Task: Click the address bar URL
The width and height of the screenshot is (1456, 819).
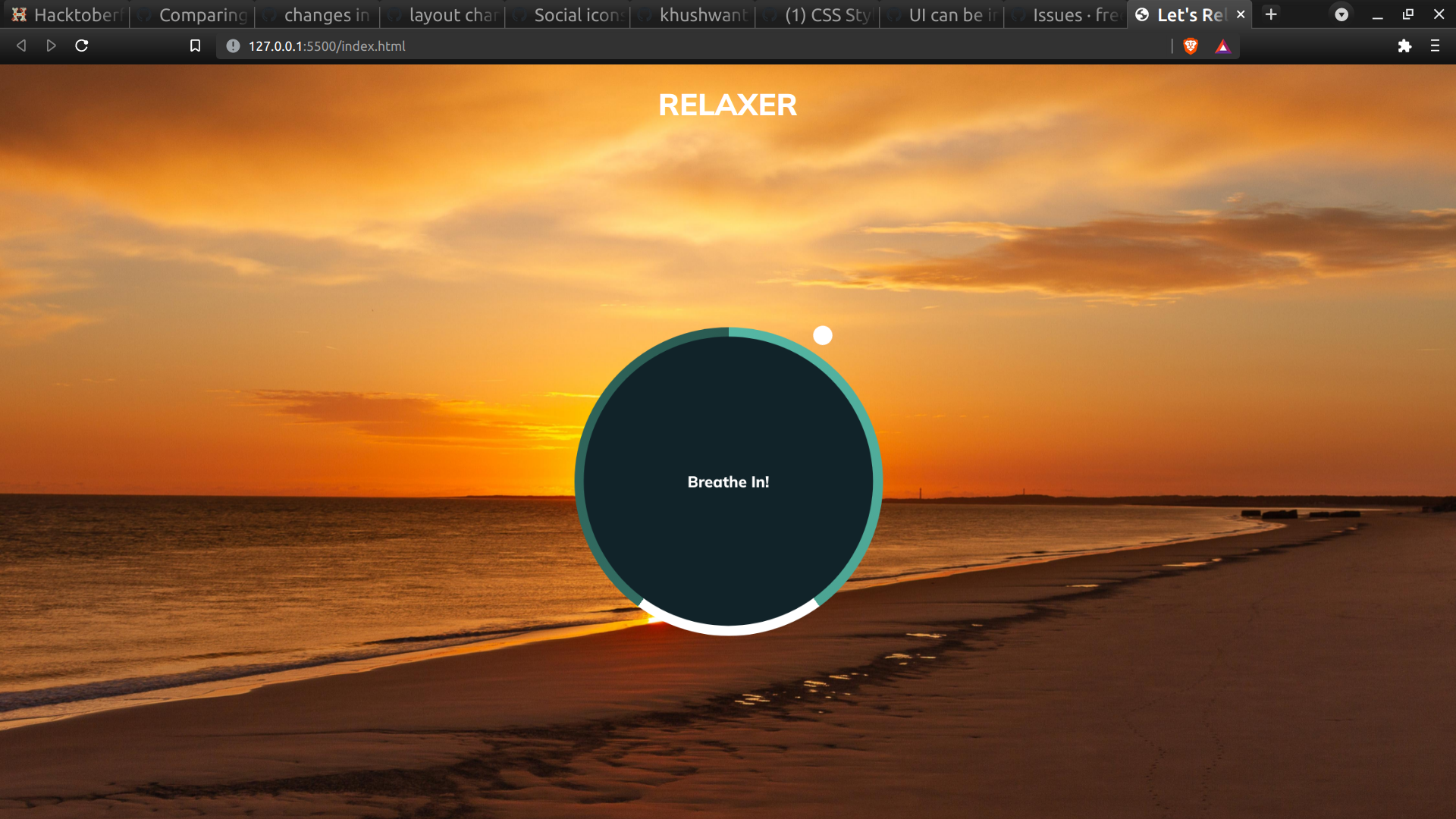Action: point(327,46)
